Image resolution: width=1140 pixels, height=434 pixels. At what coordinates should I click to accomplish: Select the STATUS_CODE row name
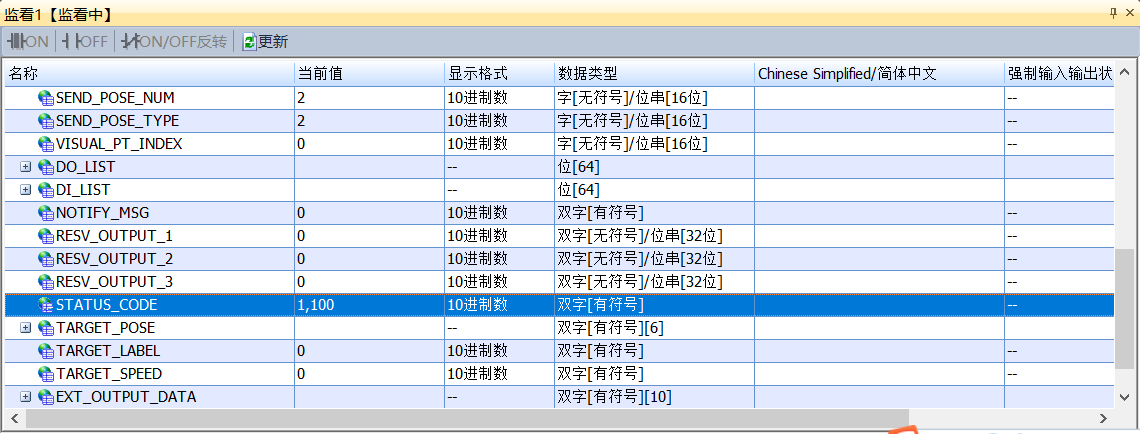(106, 305)
